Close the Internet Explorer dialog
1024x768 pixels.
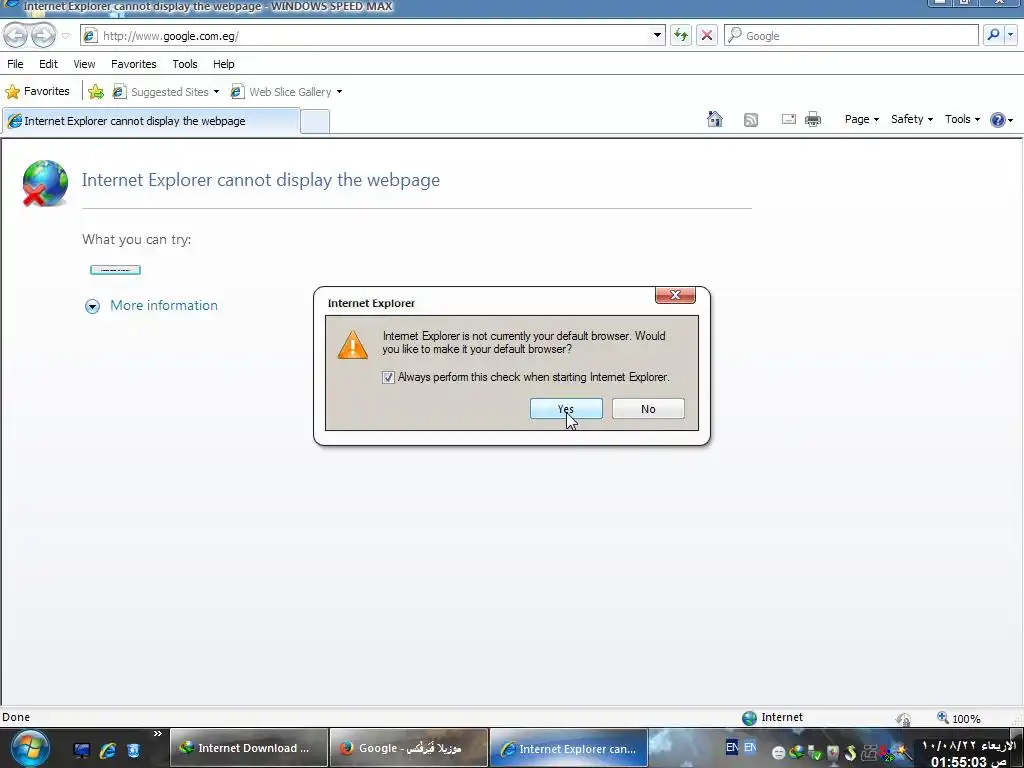[x=675, y=295]
